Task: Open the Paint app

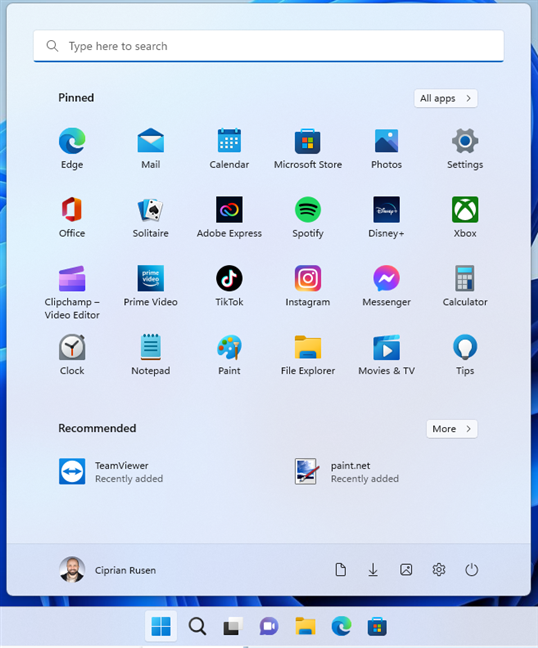Action: coord(229,355)
